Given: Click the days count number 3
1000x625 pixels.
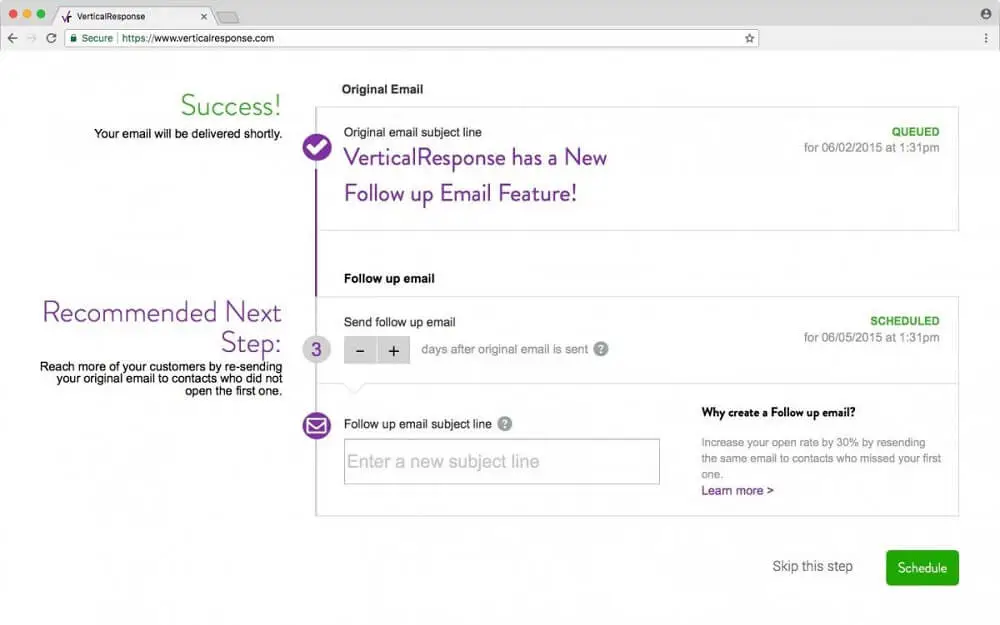Looking at the screenshot, I should (316, 349).
